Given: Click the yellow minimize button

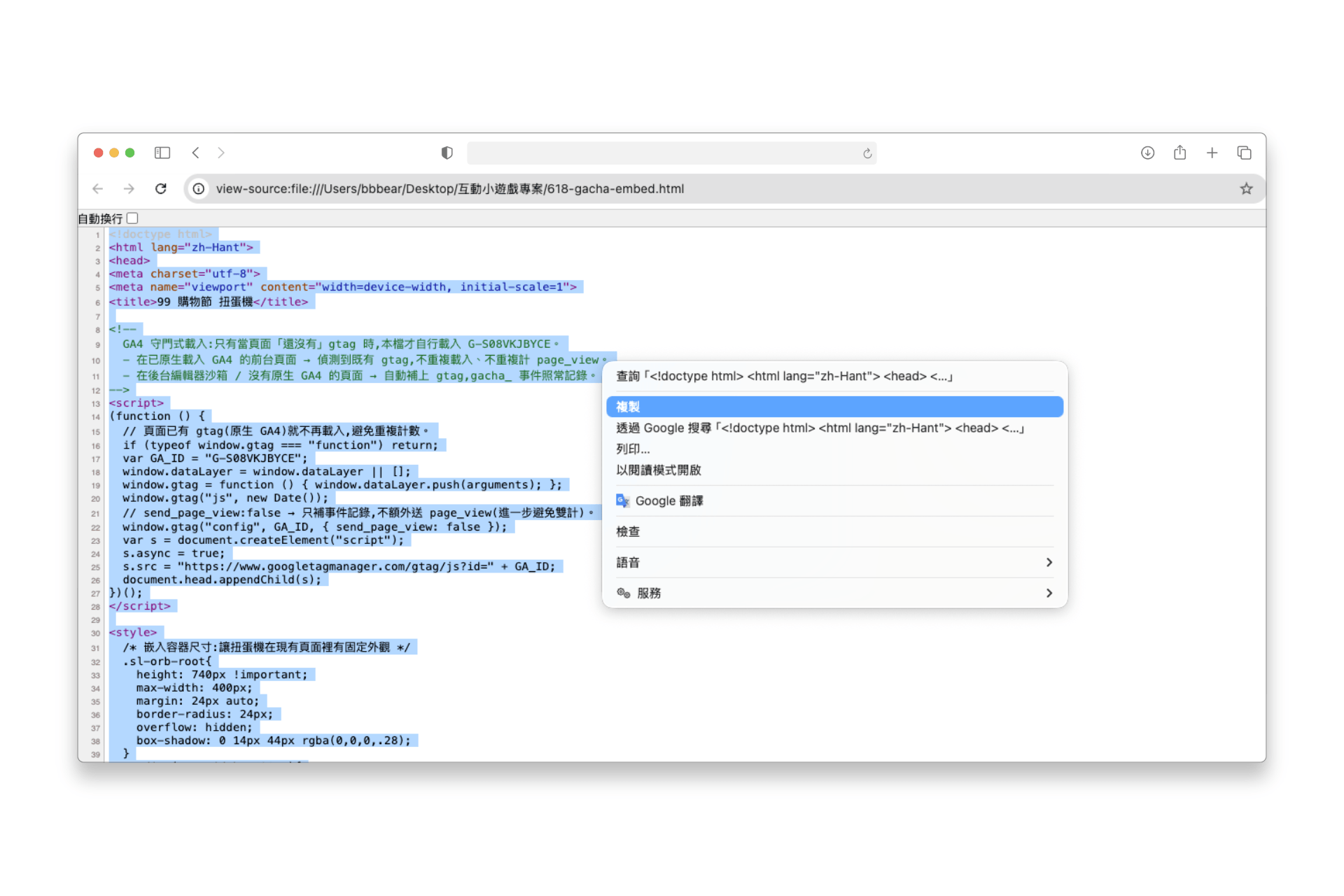Looking at the screenshot, I should 114,153.
